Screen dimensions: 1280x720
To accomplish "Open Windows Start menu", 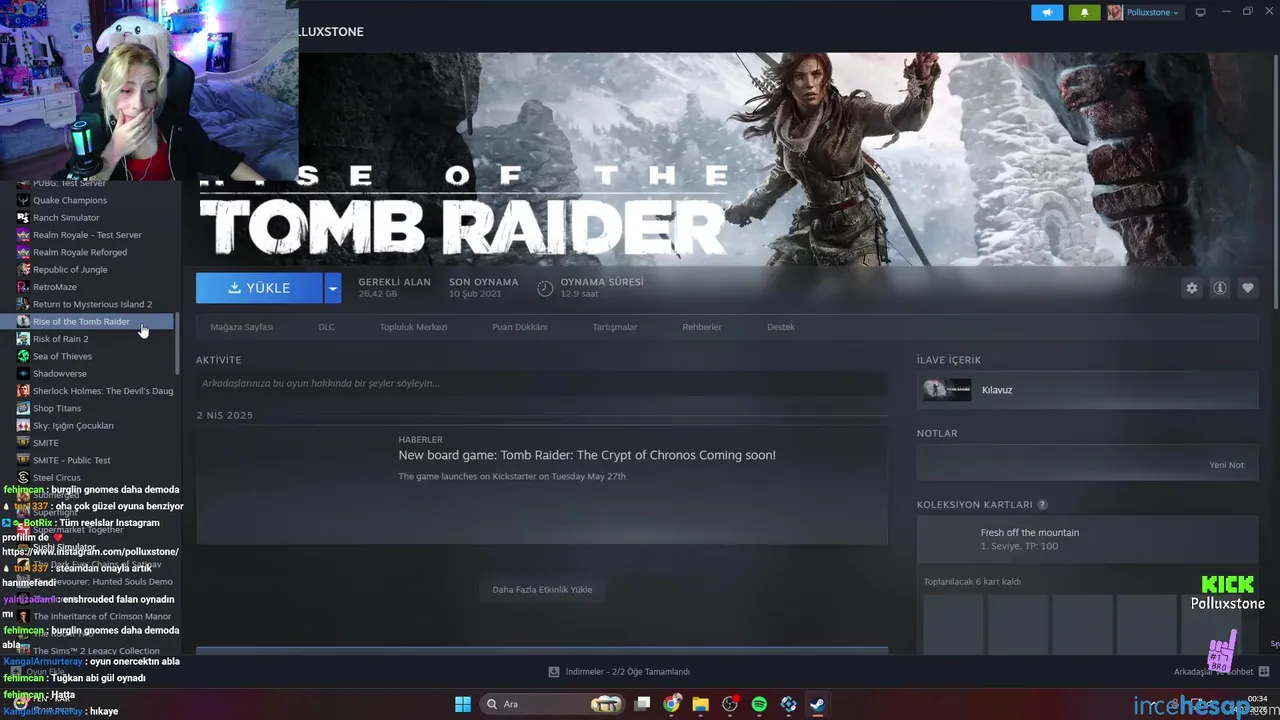I will pyautogui.click(x=463, y=704).
